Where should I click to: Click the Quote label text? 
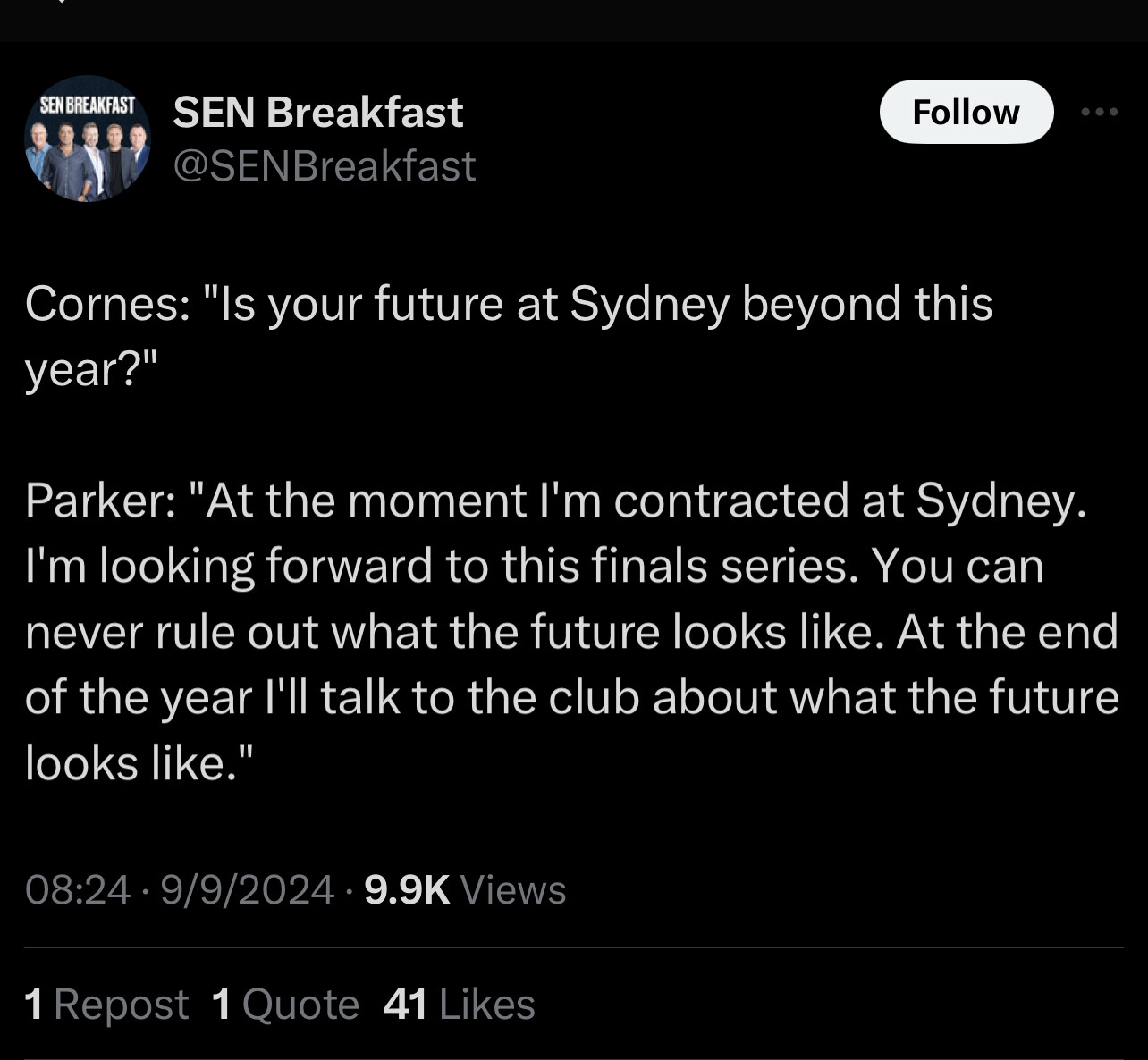point(300,1005)
